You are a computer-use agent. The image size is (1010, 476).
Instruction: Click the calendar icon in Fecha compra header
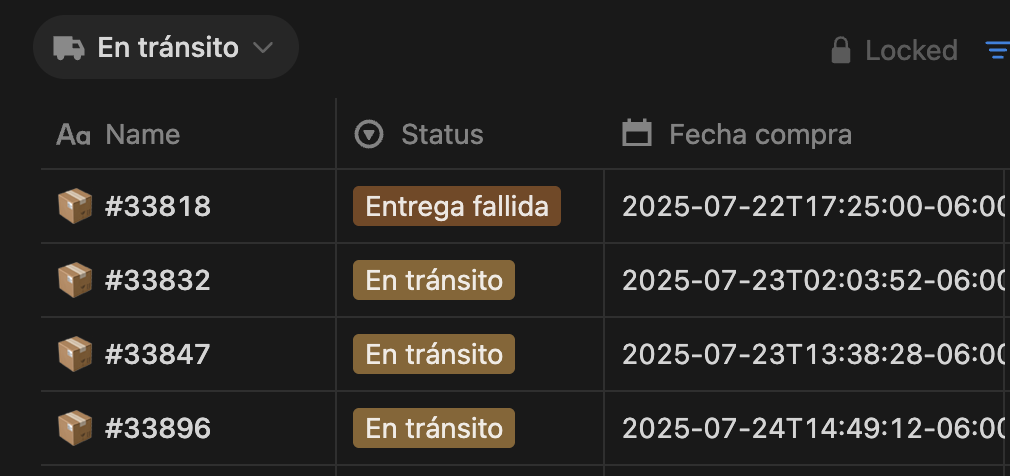(x=637, y=134)
